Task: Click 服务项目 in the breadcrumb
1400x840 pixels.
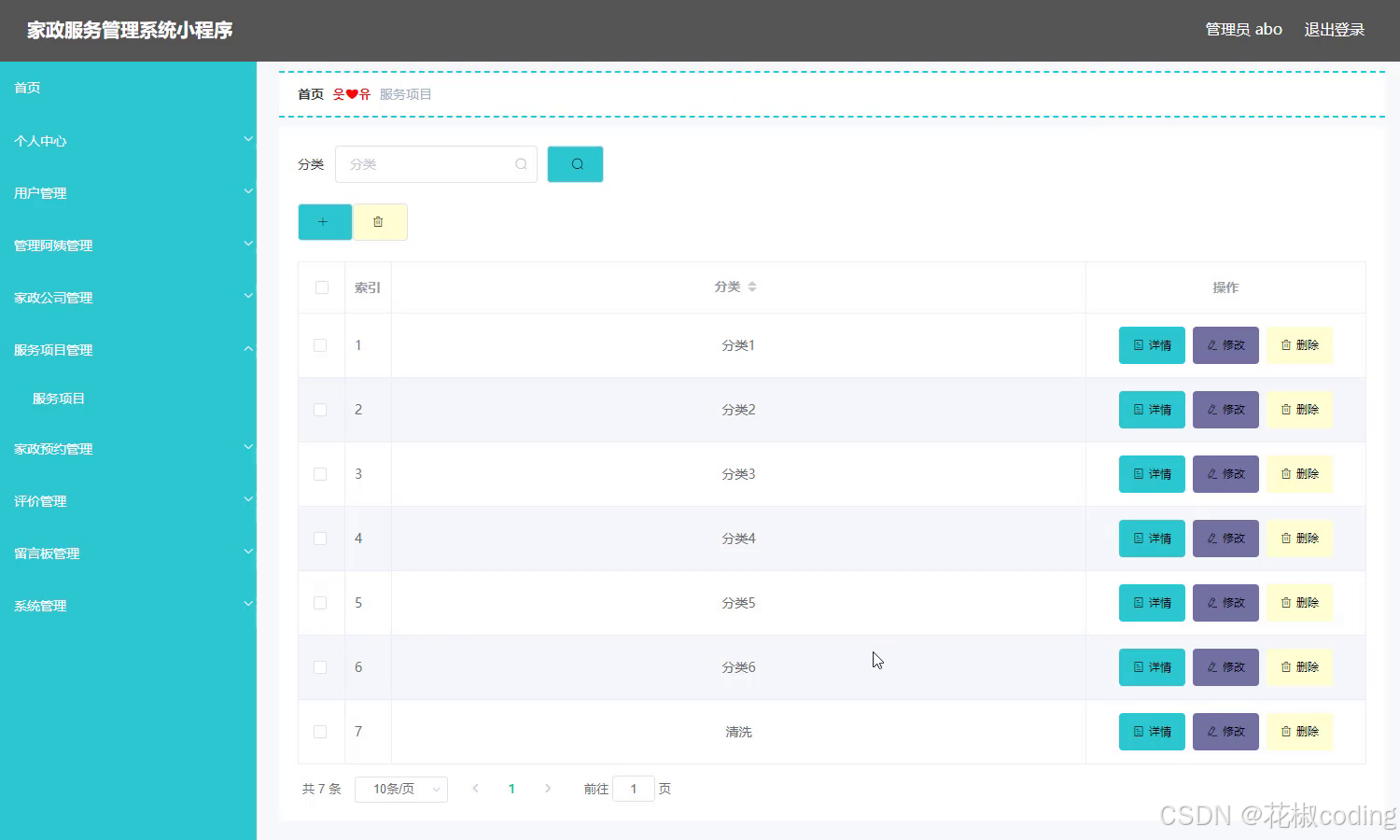Action: pos(405,94)
